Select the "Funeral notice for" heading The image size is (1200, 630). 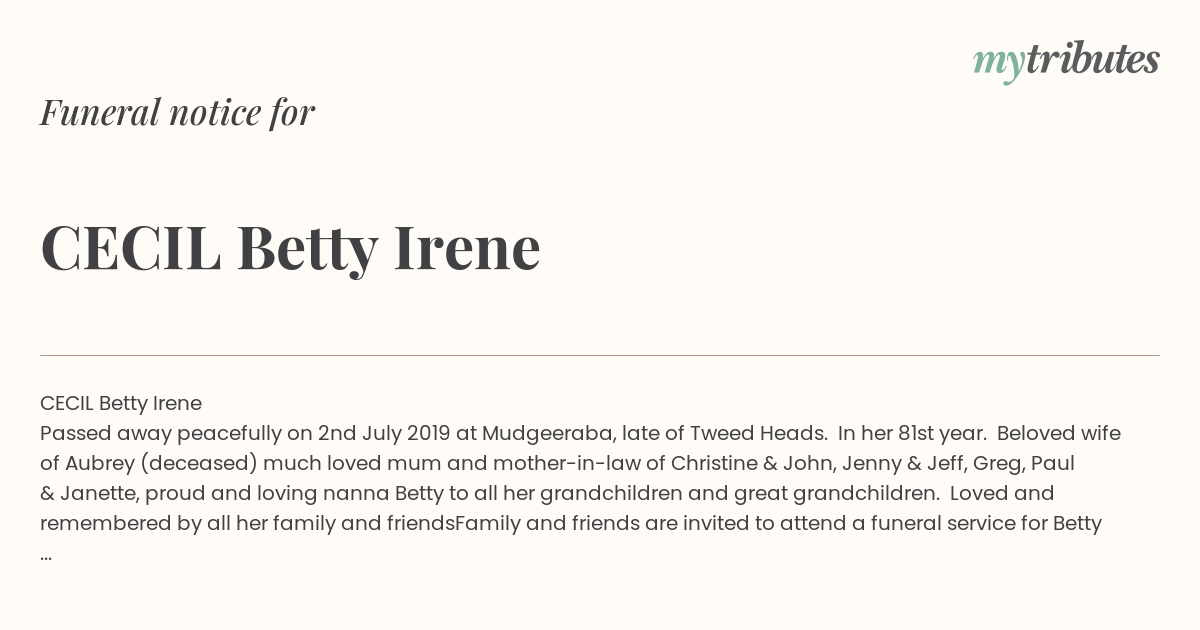177,112
